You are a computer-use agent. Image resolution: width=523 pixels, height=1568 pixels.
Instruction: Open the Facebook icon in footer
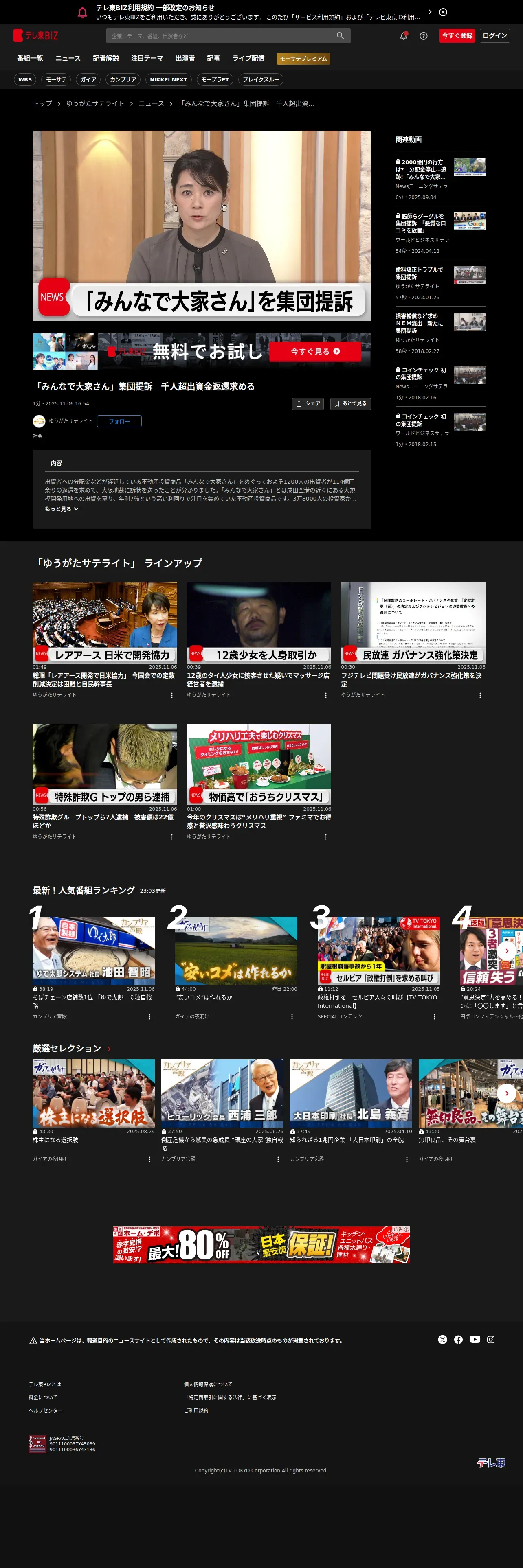tap(459, 1340)
